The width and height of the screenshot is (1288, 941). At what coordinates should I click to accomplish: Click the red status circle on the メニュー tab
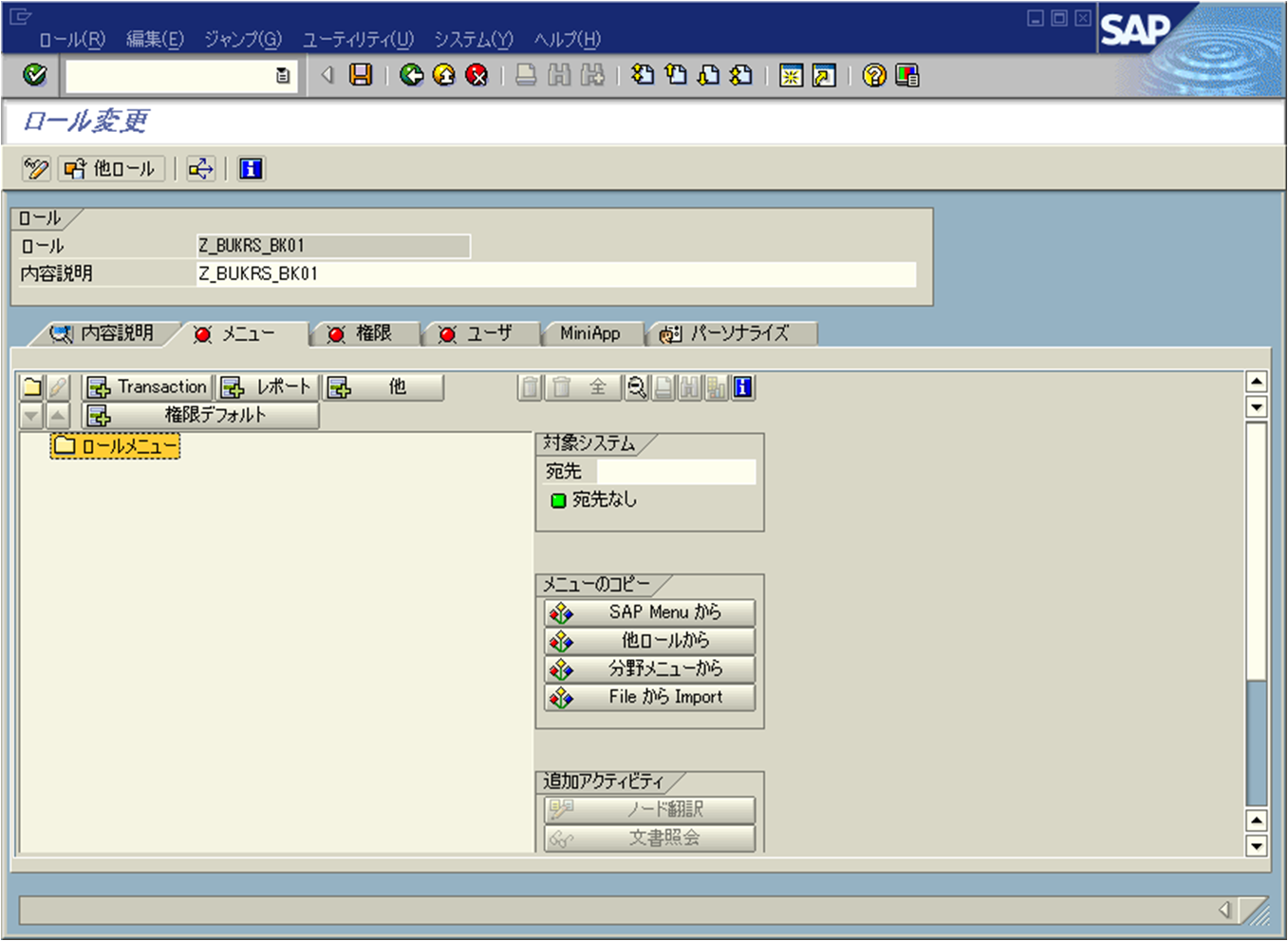201,333
